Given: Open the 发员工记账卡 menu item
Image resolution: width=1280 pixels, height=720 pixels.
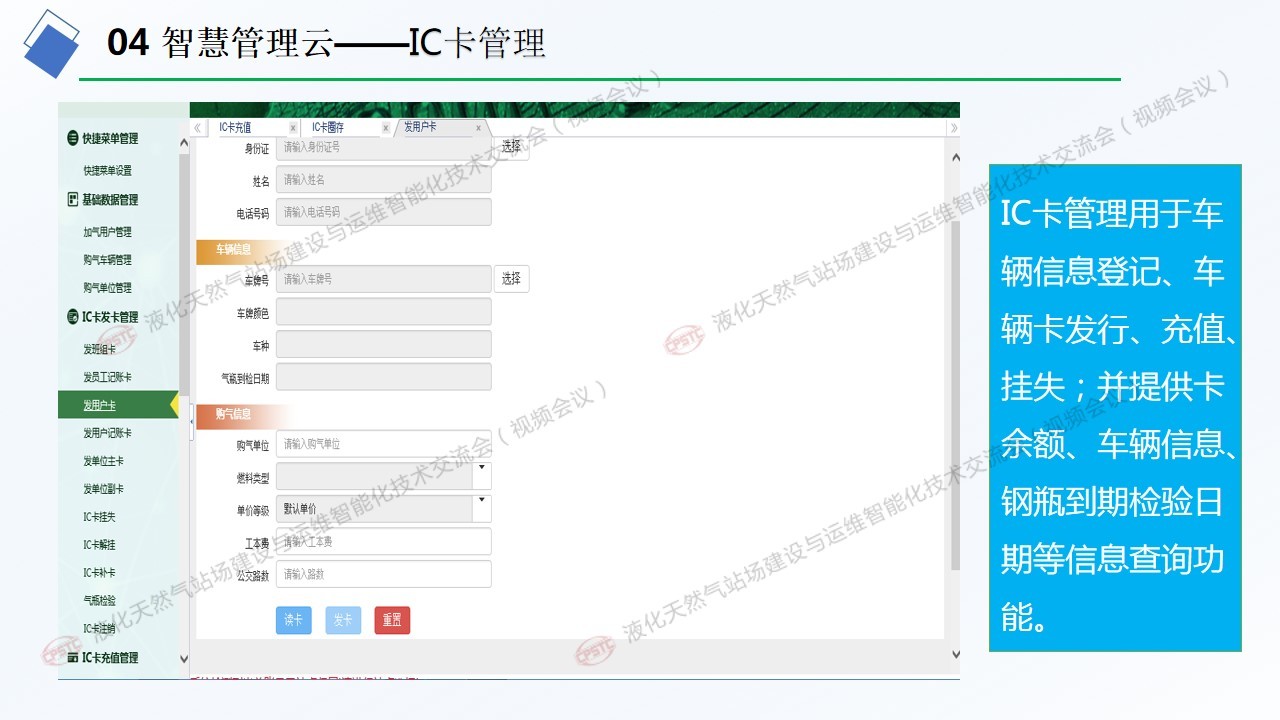Looking at the screenshot, I should [x=107, y=377].
